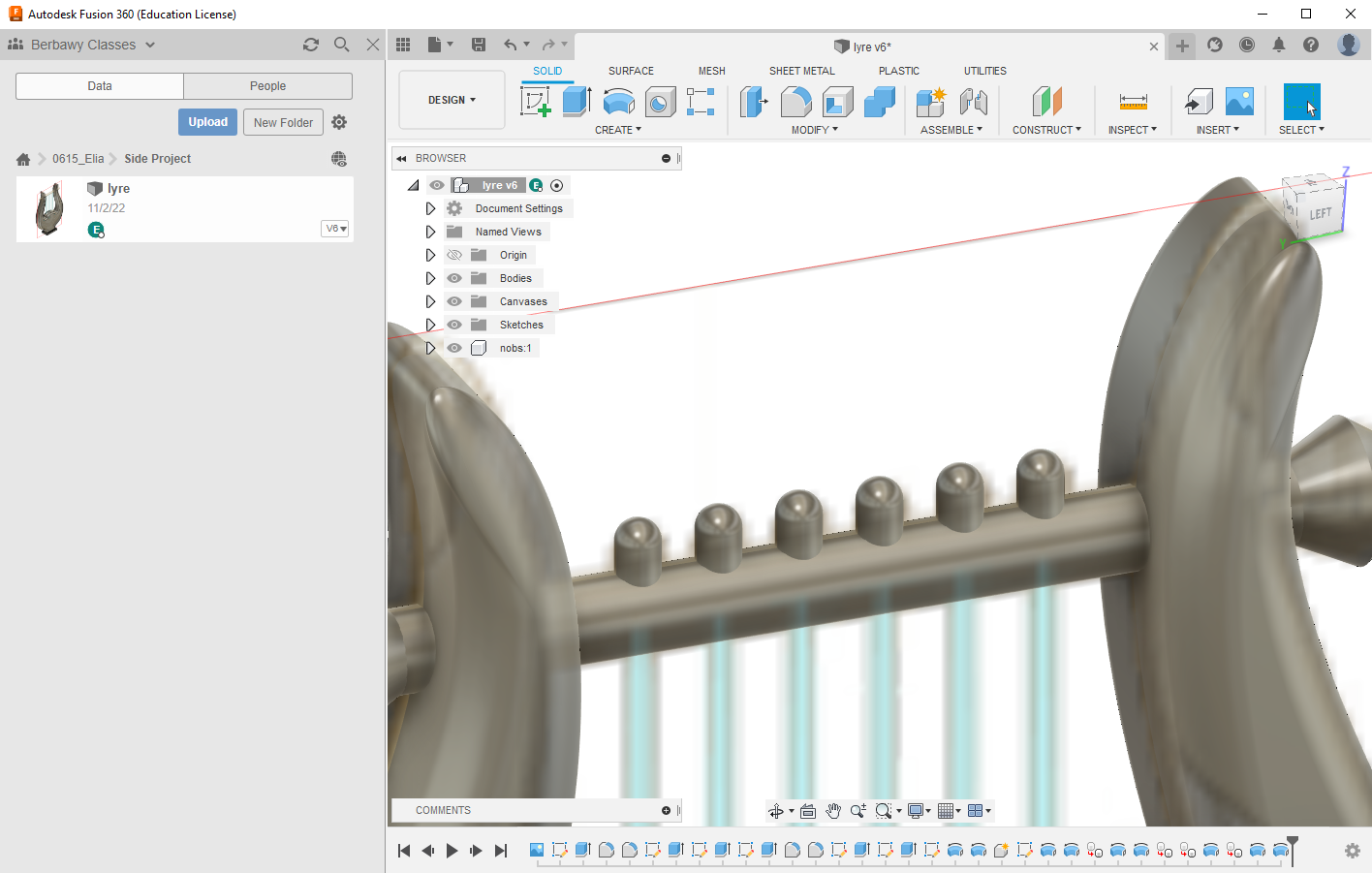Viewport: 1372px width, 873px height.
Task: Expand the Sketches folder
Action: 430,325
